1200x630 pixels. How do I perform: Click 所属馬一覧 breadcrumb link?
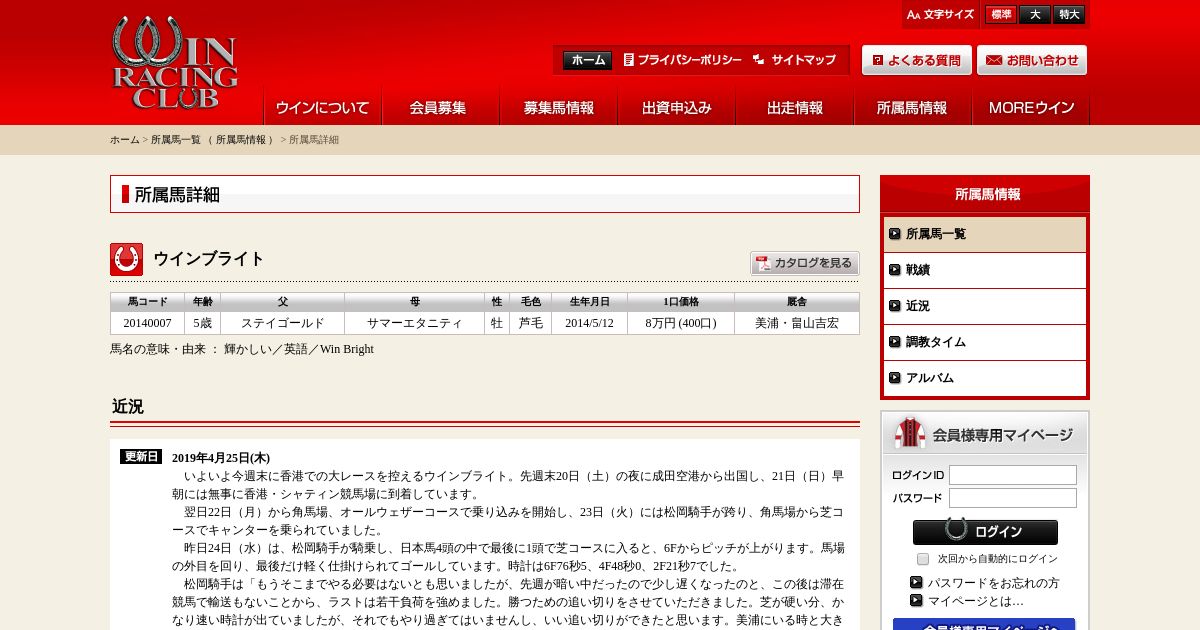pyautogui.click(x=177, y=140)
